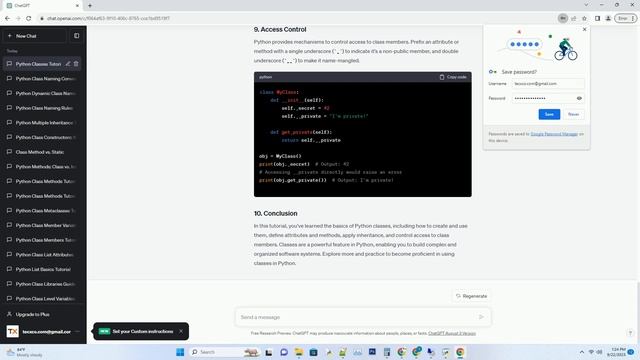The width and height of the screenshot is (640, 360).
Task: Close the Save password popup
Action: pos(584,29)
